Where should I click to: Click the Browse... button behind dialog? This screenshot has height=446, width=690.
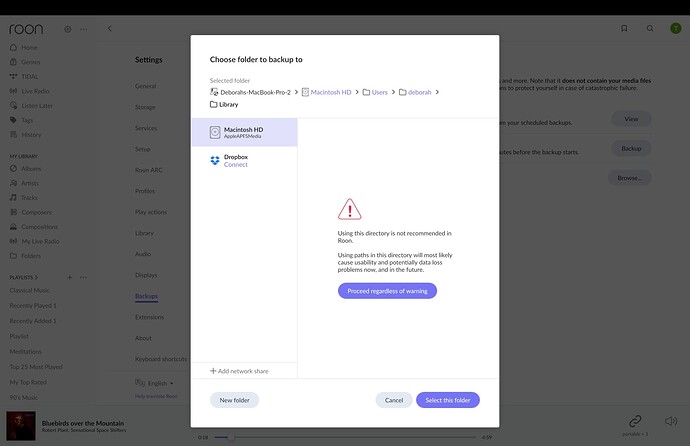[630, 178]
